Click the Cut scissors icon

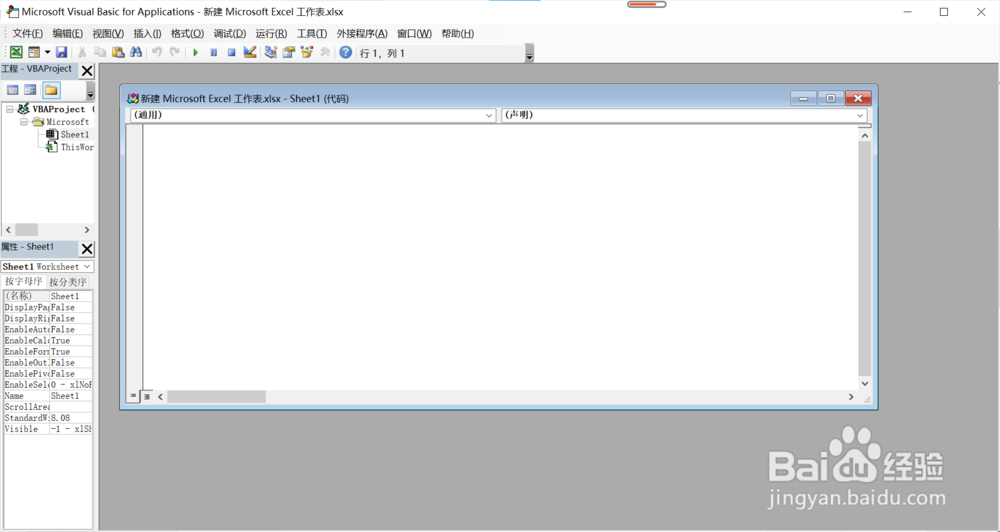82,52
